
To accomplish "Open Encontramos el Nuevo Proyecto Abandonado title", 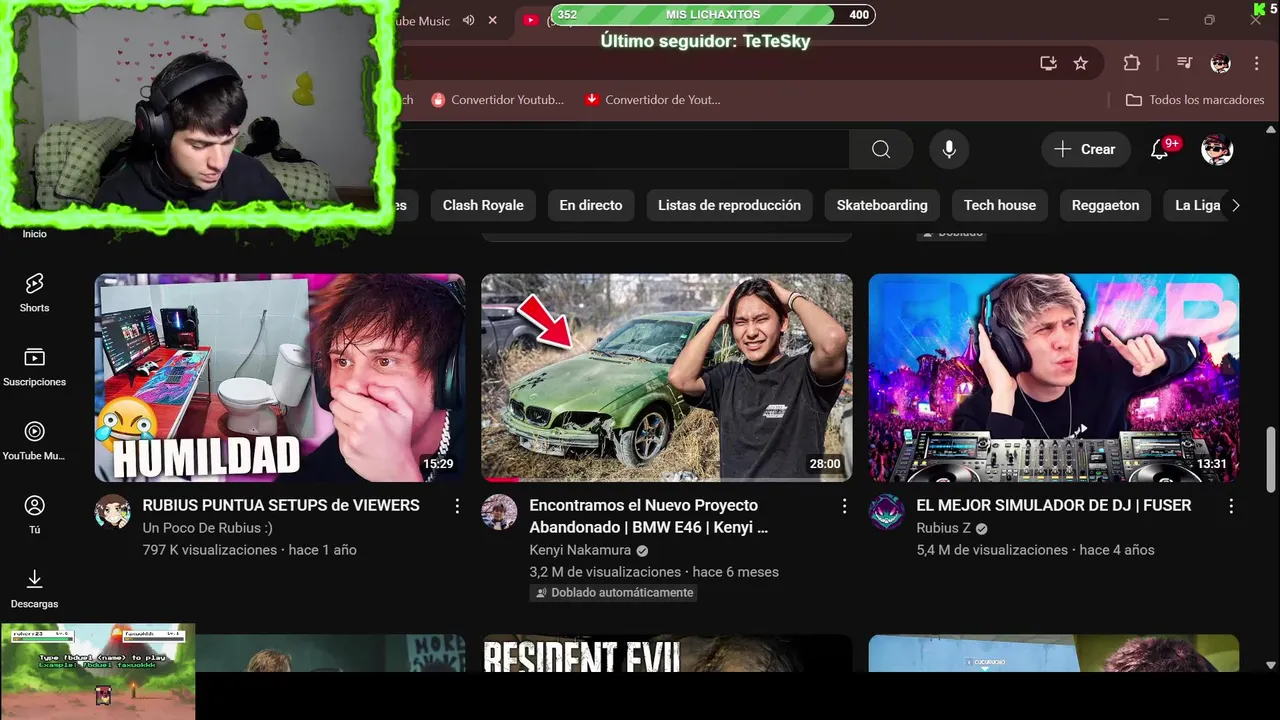I will click(648, 516).
